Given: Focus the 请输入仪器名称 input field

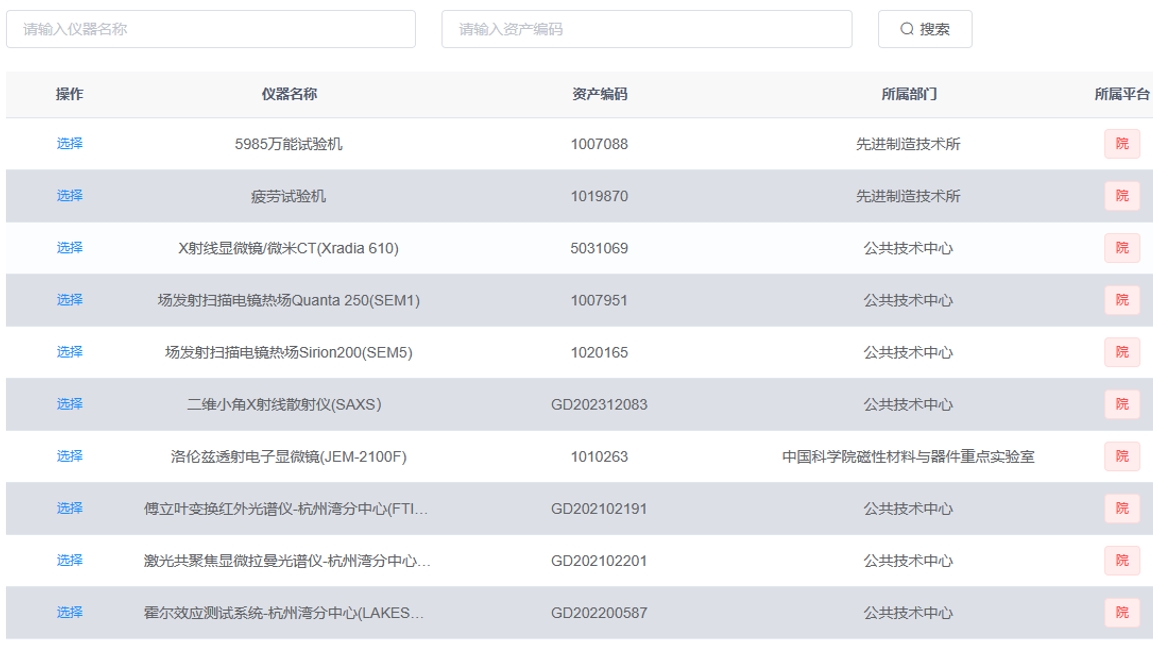Looking at the screenshot, I should (211, 29).
